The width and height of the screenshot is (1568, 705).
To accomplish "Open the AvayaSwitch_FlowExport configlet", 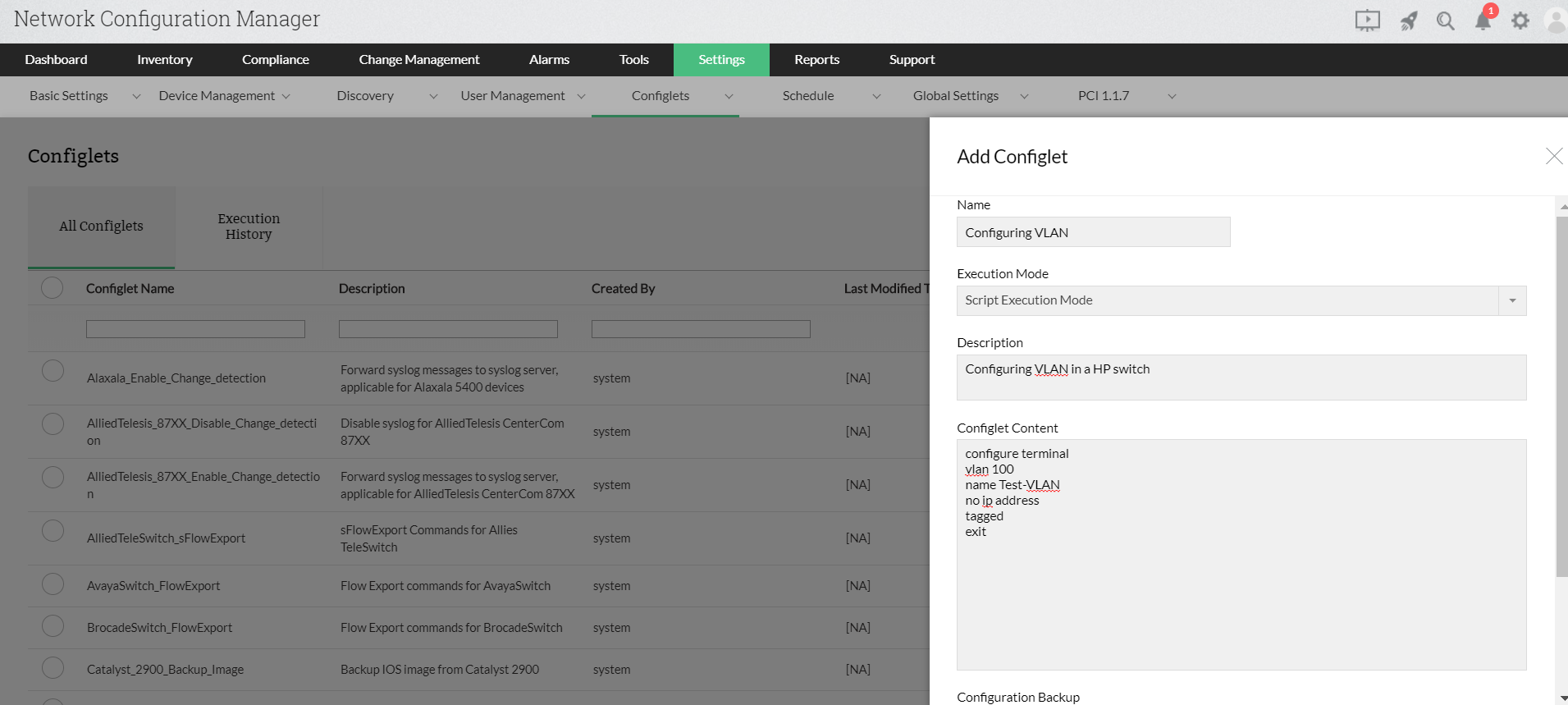I will (x=153, y=586).
